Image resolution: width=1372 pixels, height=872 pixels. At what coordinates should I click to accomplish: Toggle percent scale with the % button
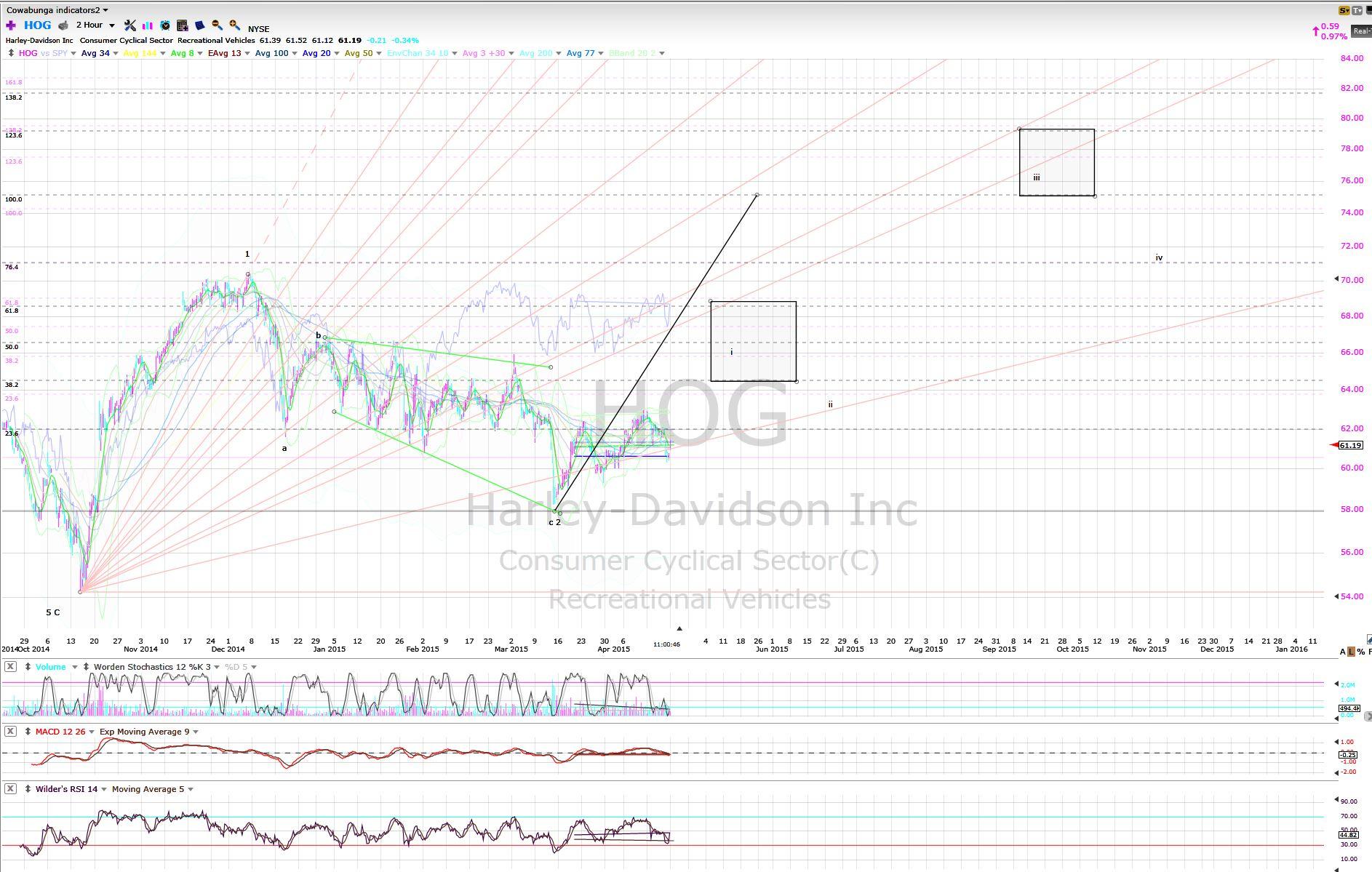[x=1361, y=652]
